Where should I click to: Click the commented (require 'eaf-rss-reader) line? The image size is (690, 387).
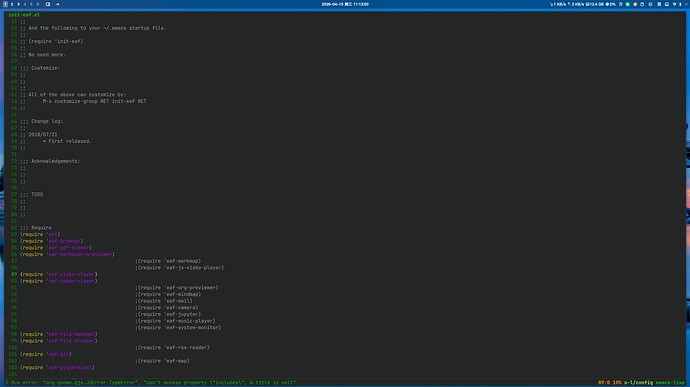[x=172, y=347]
